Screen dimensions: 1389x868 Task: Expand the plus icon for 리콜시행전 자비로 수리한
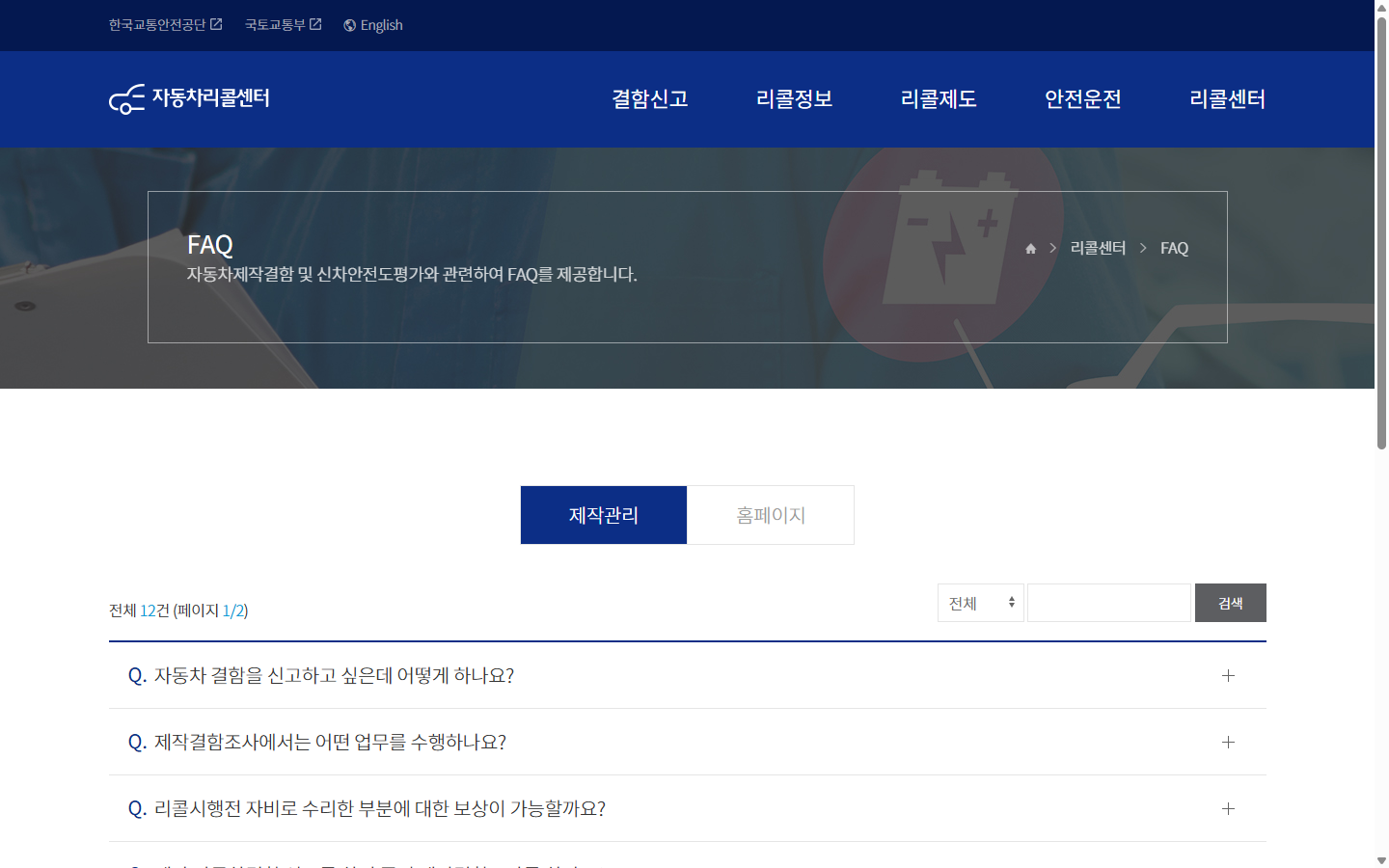click(1228, 809)
